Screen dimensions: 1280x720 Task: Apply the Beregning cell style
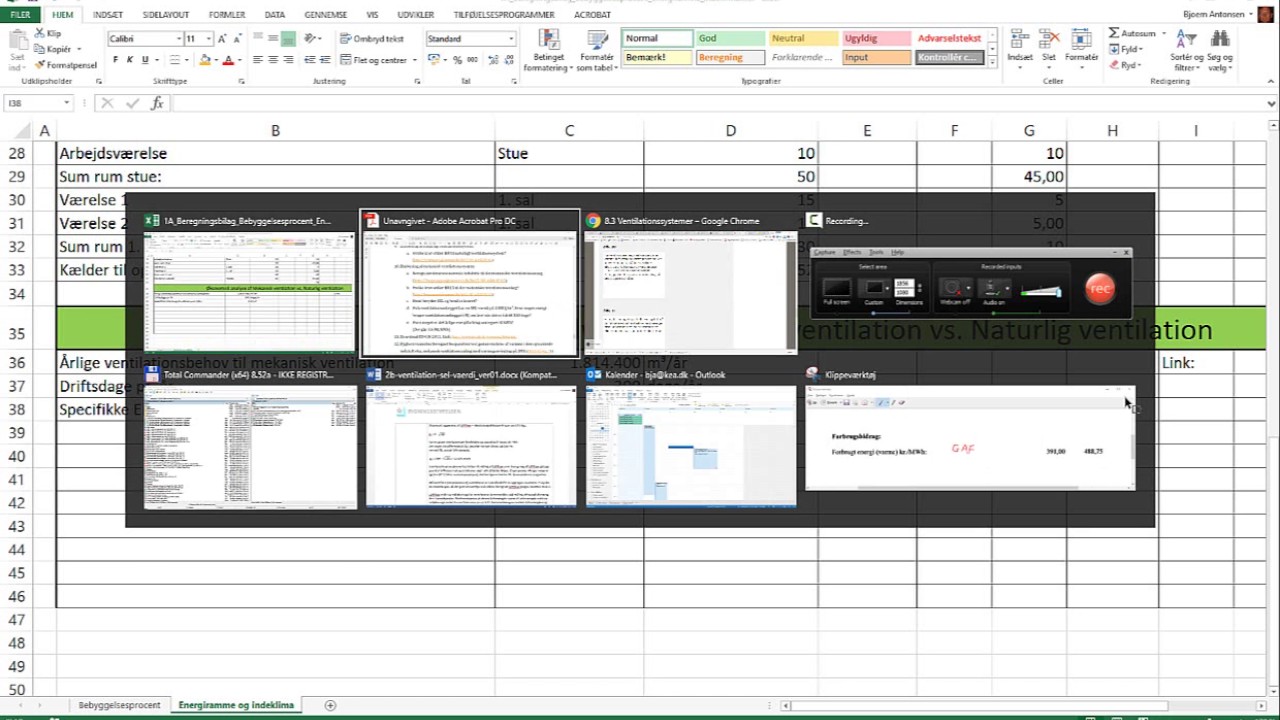730,57
